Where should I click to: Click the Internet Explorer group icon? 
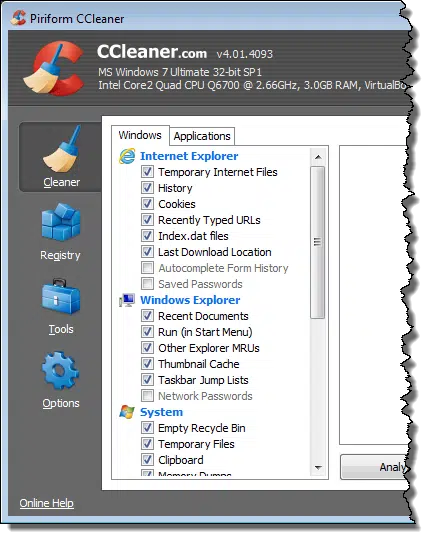[127, 156]
